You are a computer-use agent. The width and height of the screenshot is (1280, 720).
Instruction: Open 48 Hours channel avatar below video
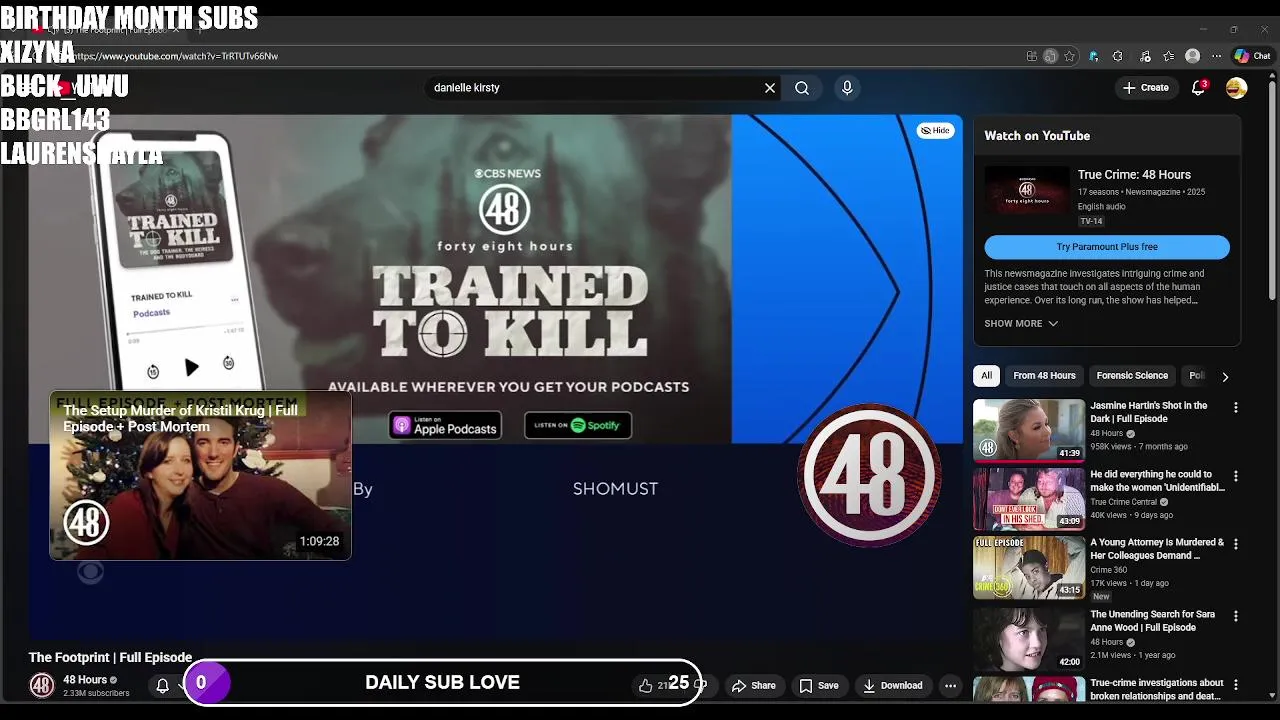pos(41,685)
